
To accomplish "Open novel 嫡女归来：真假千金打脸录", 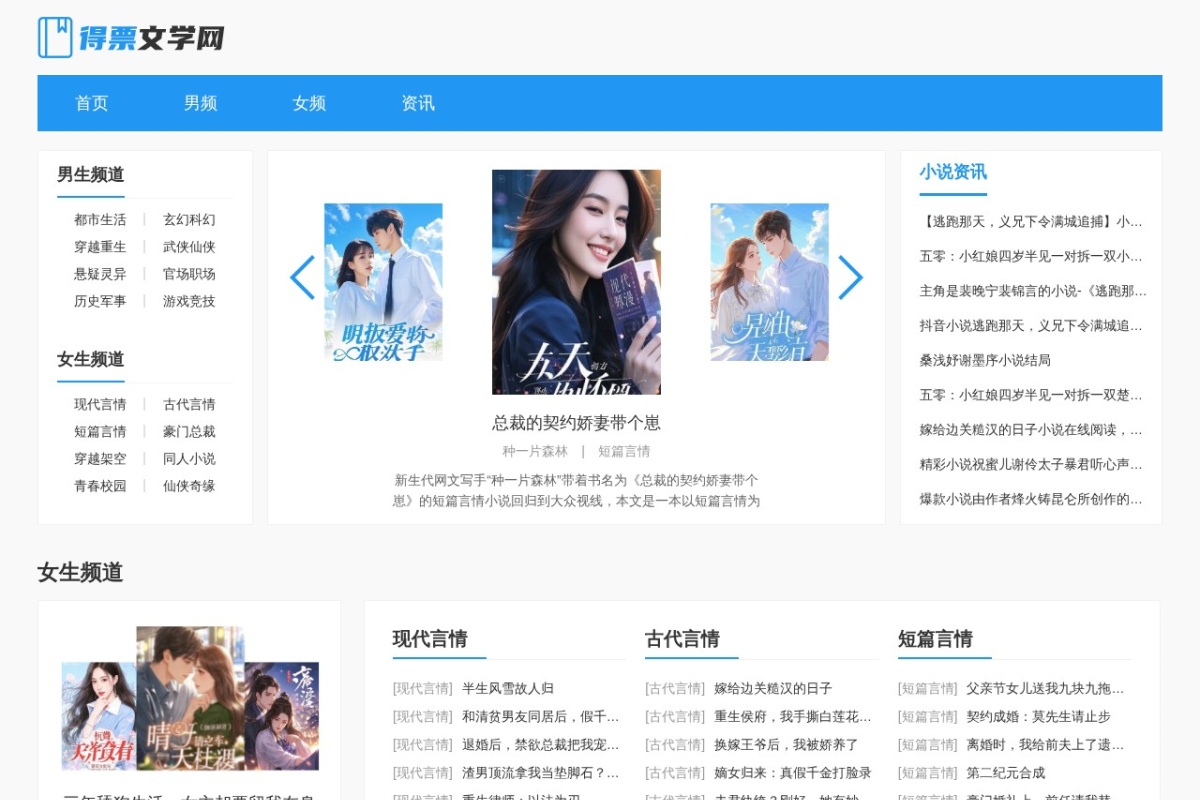I will coord(793,772).
